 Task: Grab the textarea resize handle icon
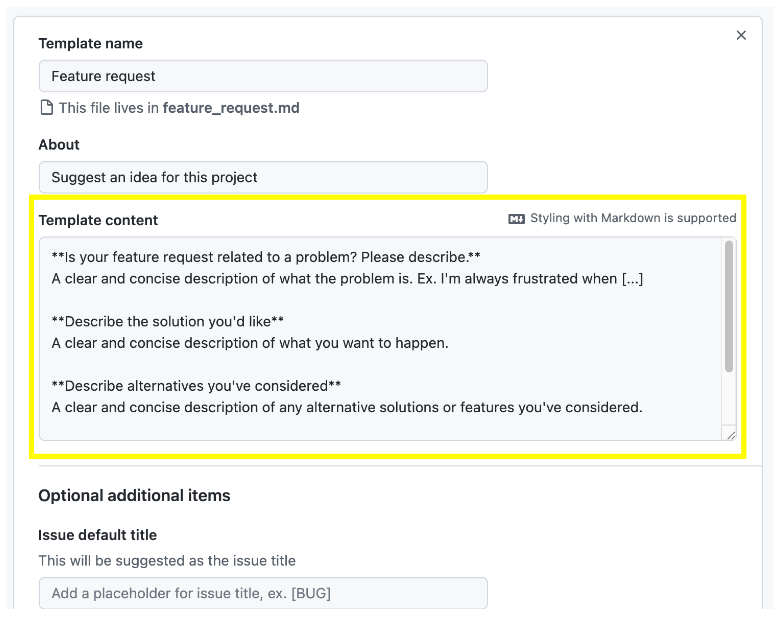click(731, 435)
